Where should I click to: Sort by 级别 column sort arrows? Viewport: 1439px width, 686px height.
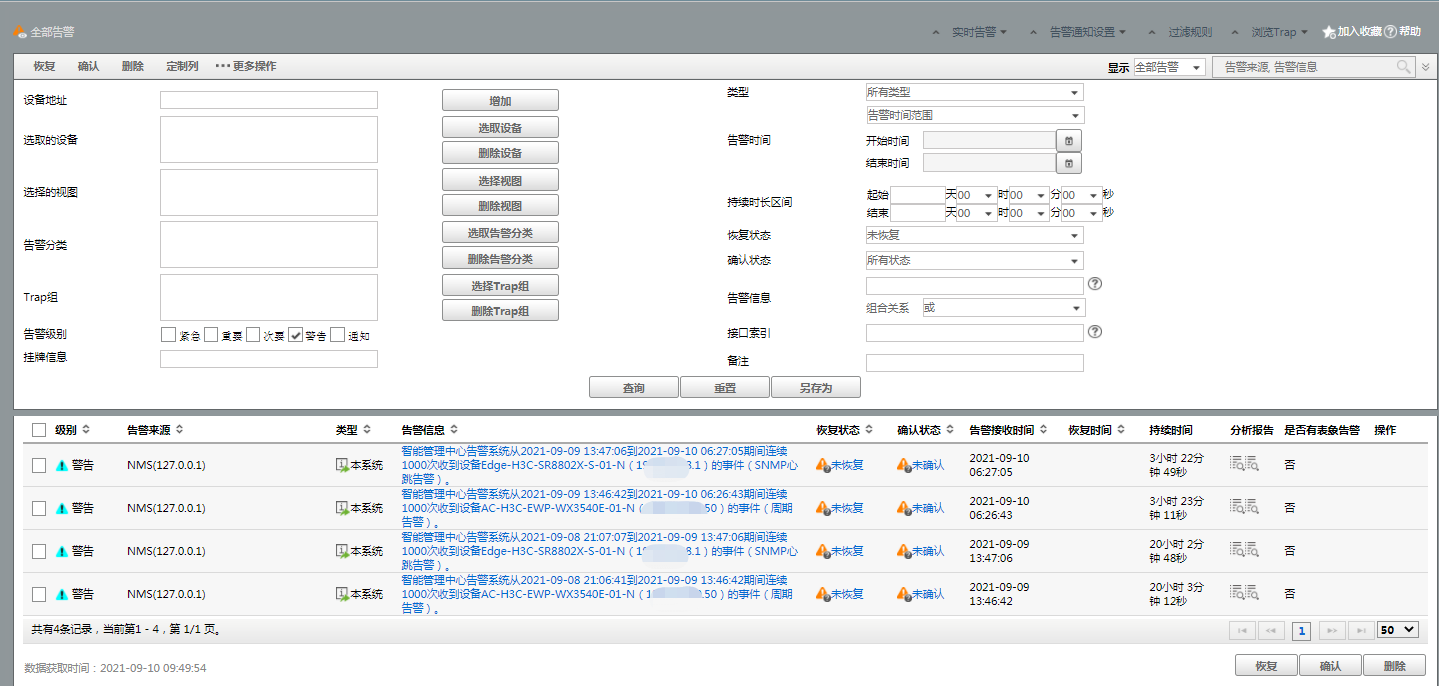[86, 430]
